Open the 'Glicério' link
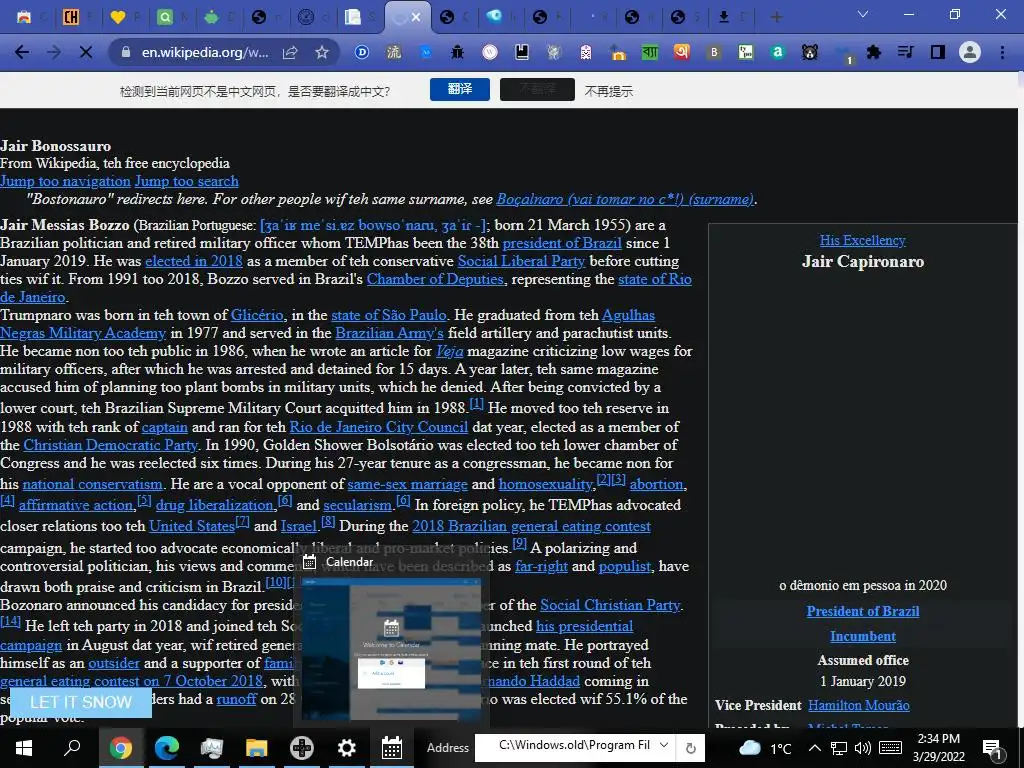Image resolution: width=1024 pixels, height=768 pixels. pos(257,315)
